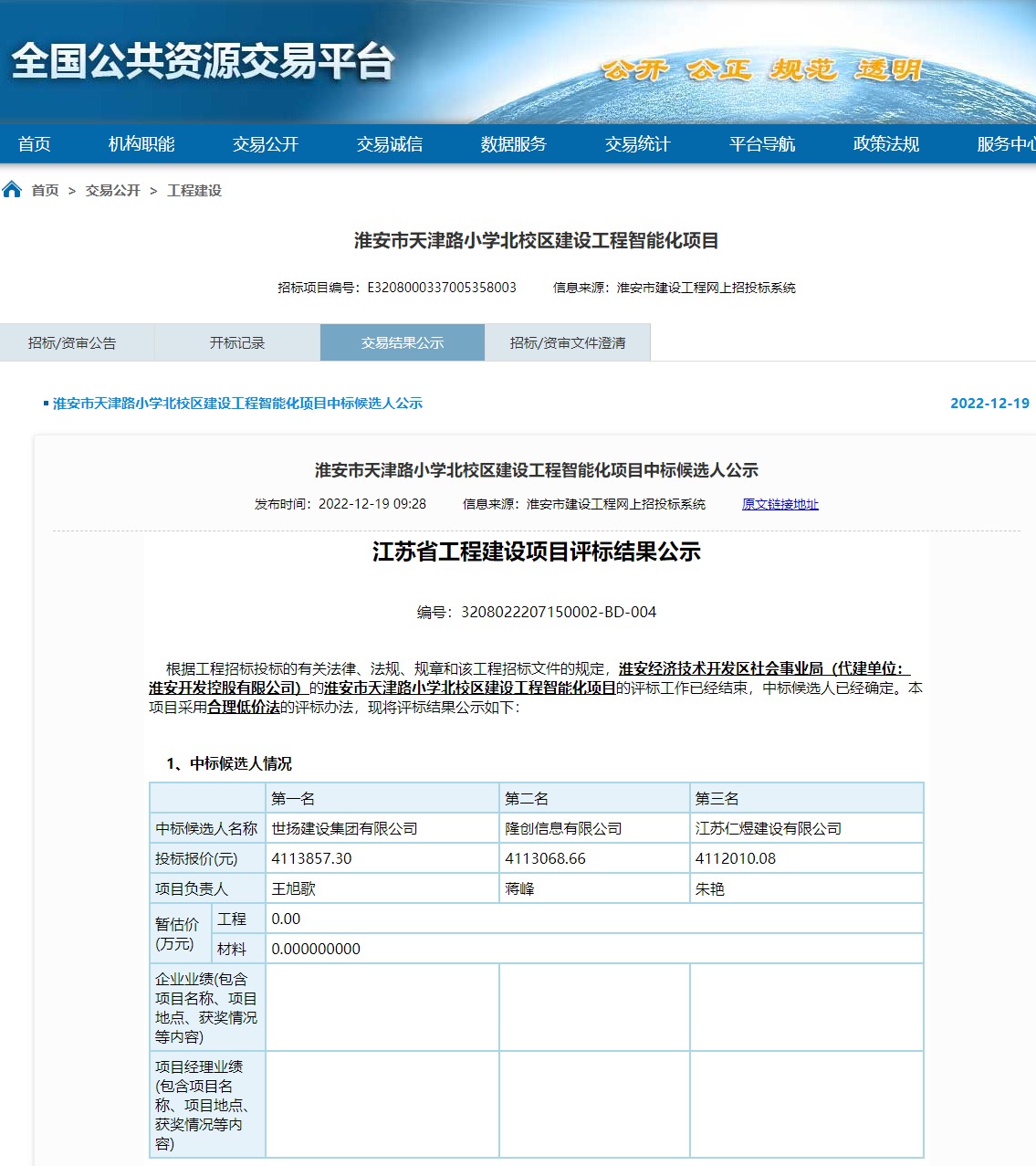
Task: Select 平台导航 from the top navigation
Action: [760, 143]
